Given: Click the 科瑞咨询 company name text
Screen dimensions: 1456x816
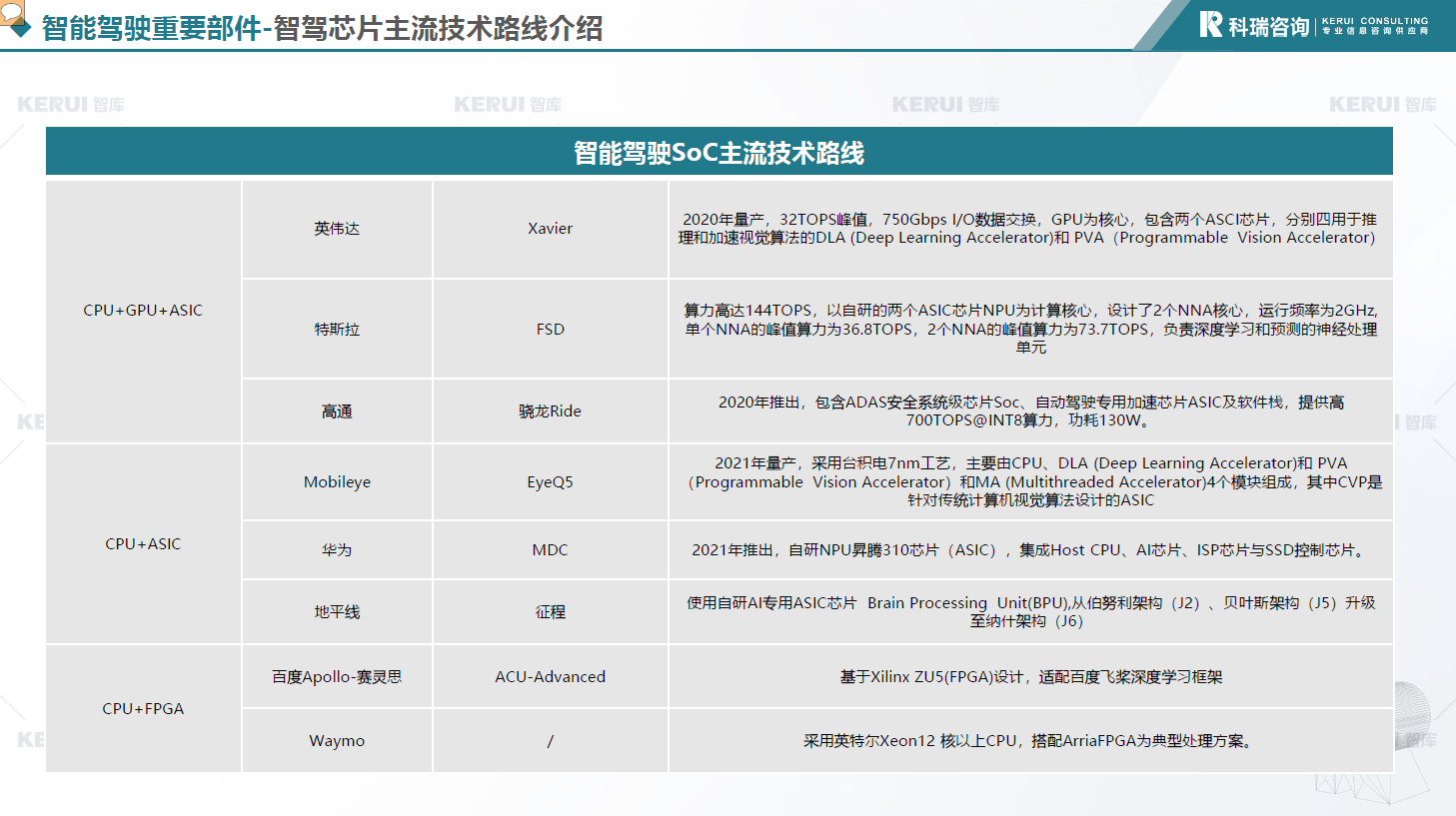Looking at the screenshot, I should pos(1269,27).
